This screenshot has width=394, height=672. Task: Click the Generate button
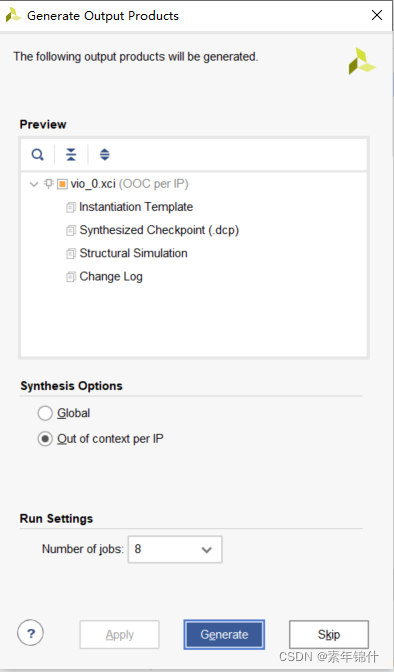pyautogui.click(x=224, y=634)
